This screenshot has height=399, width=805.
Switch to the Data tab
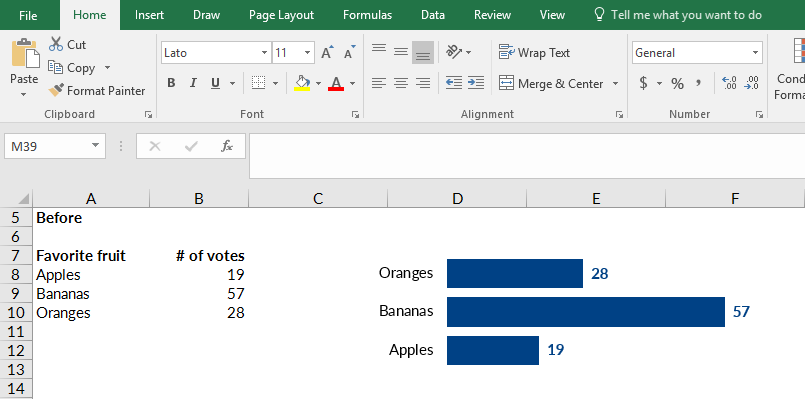(x=433, y=15)
